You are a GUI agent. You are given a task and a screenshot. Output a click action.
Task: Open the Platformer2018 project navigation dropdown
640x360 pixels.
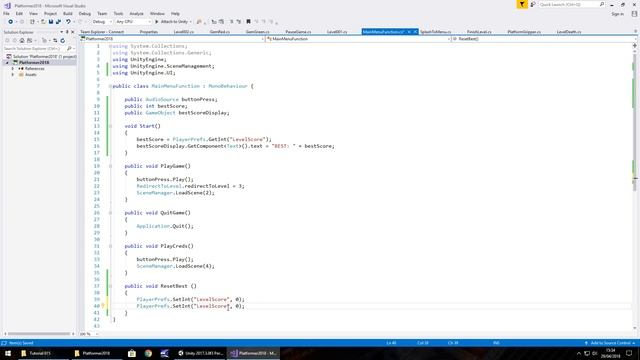click(x=172, y=39)
